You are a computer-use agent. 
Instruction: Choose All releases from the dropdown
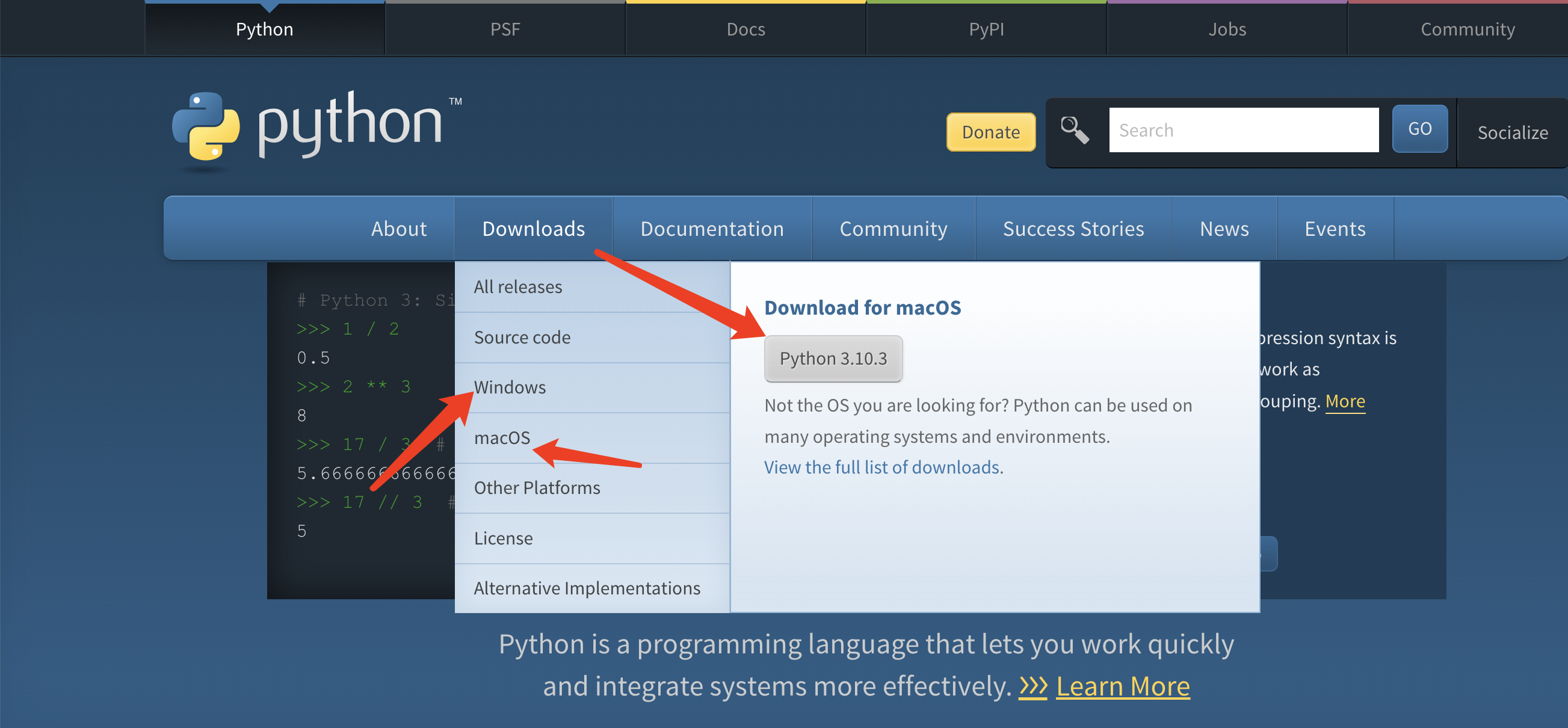point(517,287)
